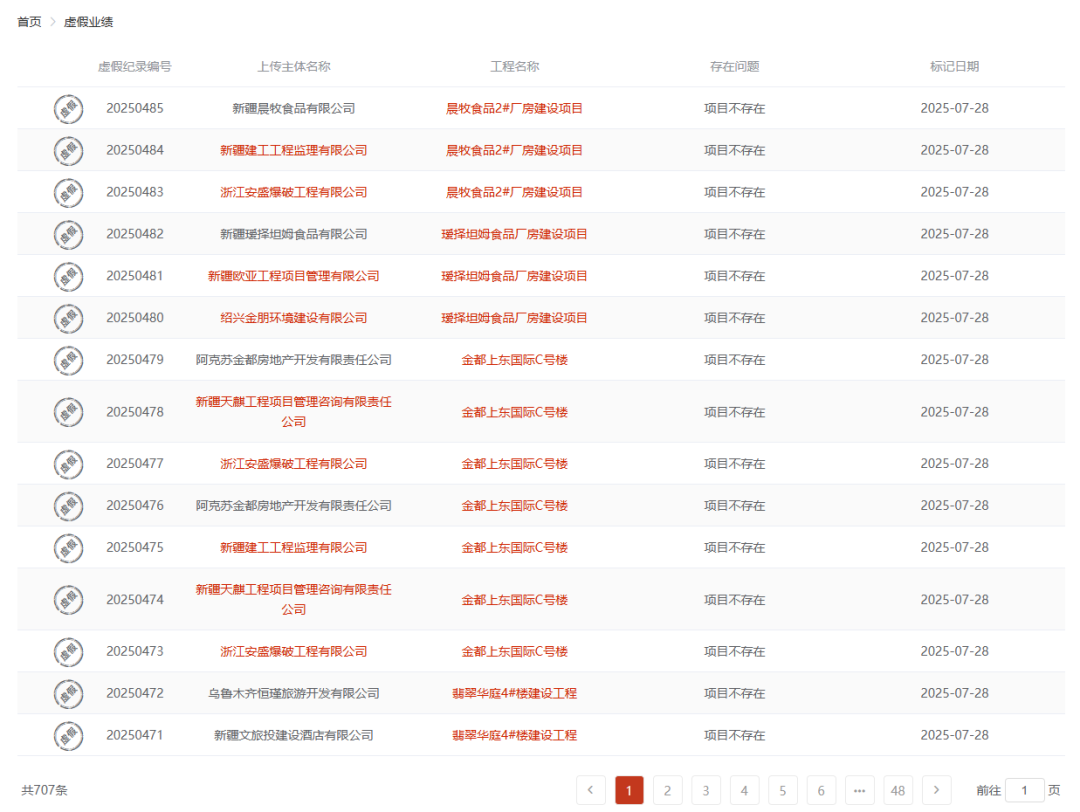Go to previous page arrow
The width and height of the screenshot is (1080, 812).
click(590, 790)
